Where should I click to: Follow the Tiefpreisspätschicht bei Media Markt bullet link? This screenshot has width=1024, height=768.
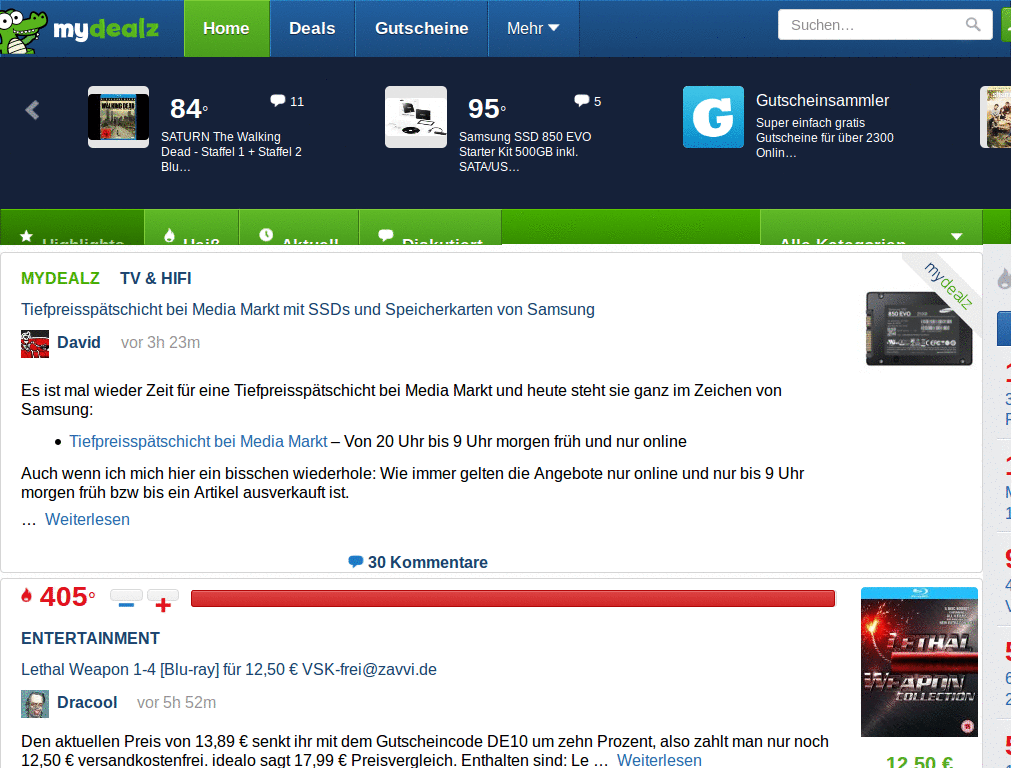(x=198, y=441)
